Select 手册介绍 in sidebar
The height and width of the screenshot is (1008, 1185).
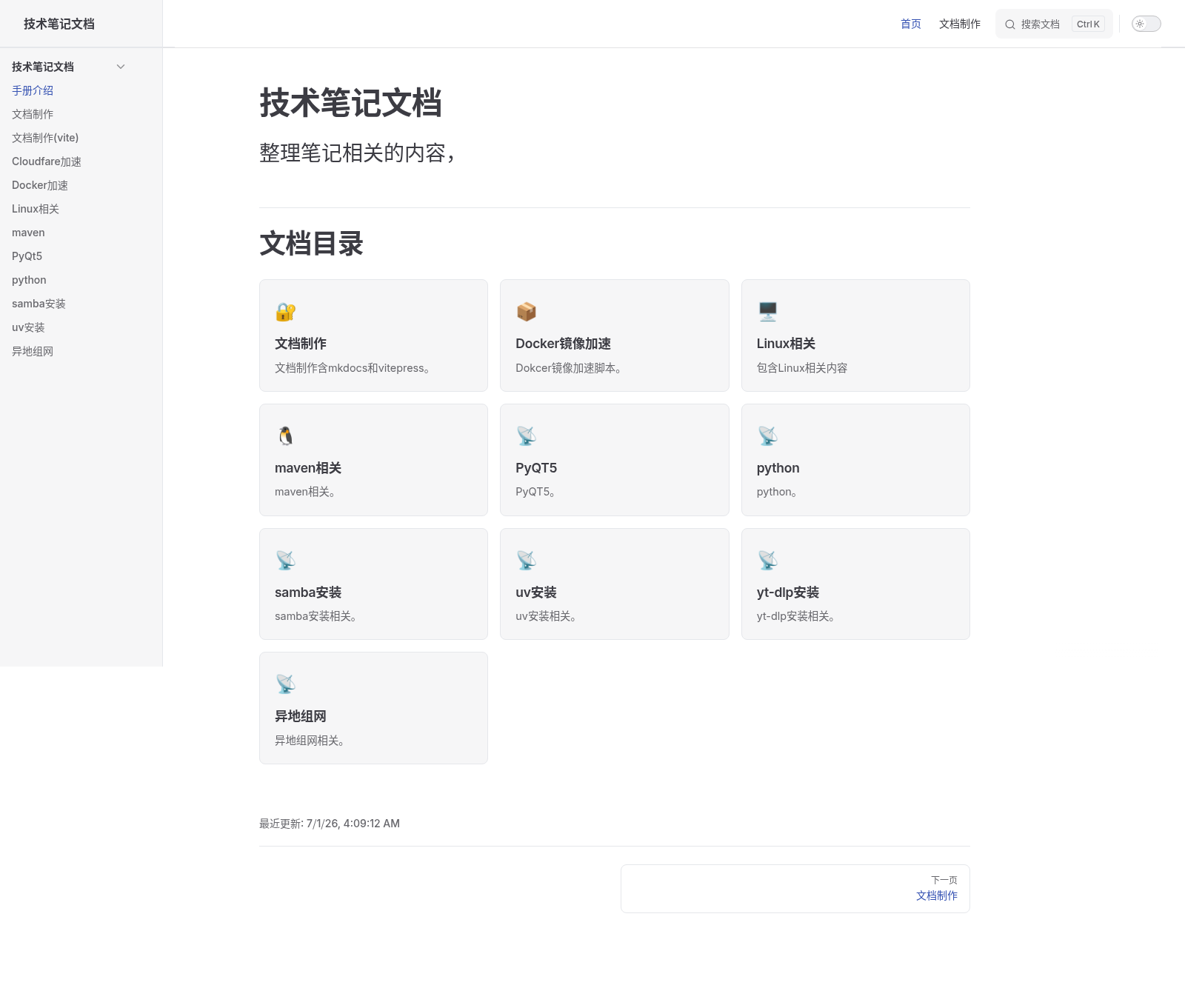[x=33, y=90]
